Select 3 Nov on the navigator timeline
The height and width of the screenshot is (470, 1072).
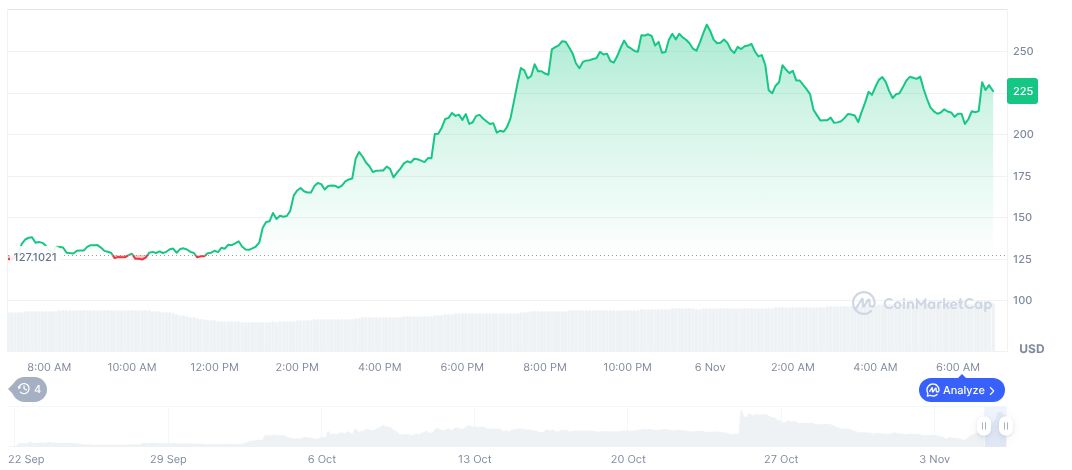coord(934,459)
